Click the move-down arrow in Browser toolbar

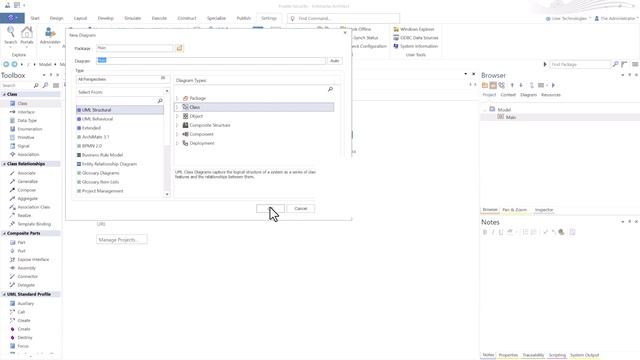tap(521, 85)
